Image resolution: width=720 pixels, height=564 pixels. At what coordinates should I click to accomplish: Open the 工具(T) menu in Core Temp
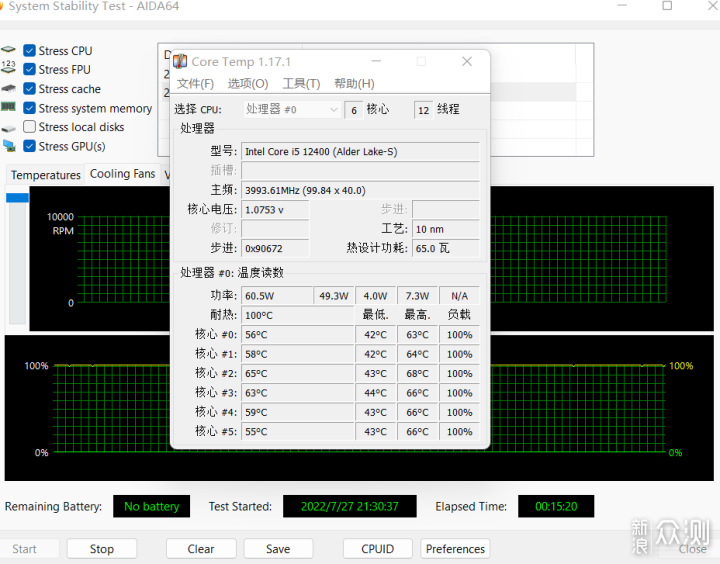[x=301, y=84]
